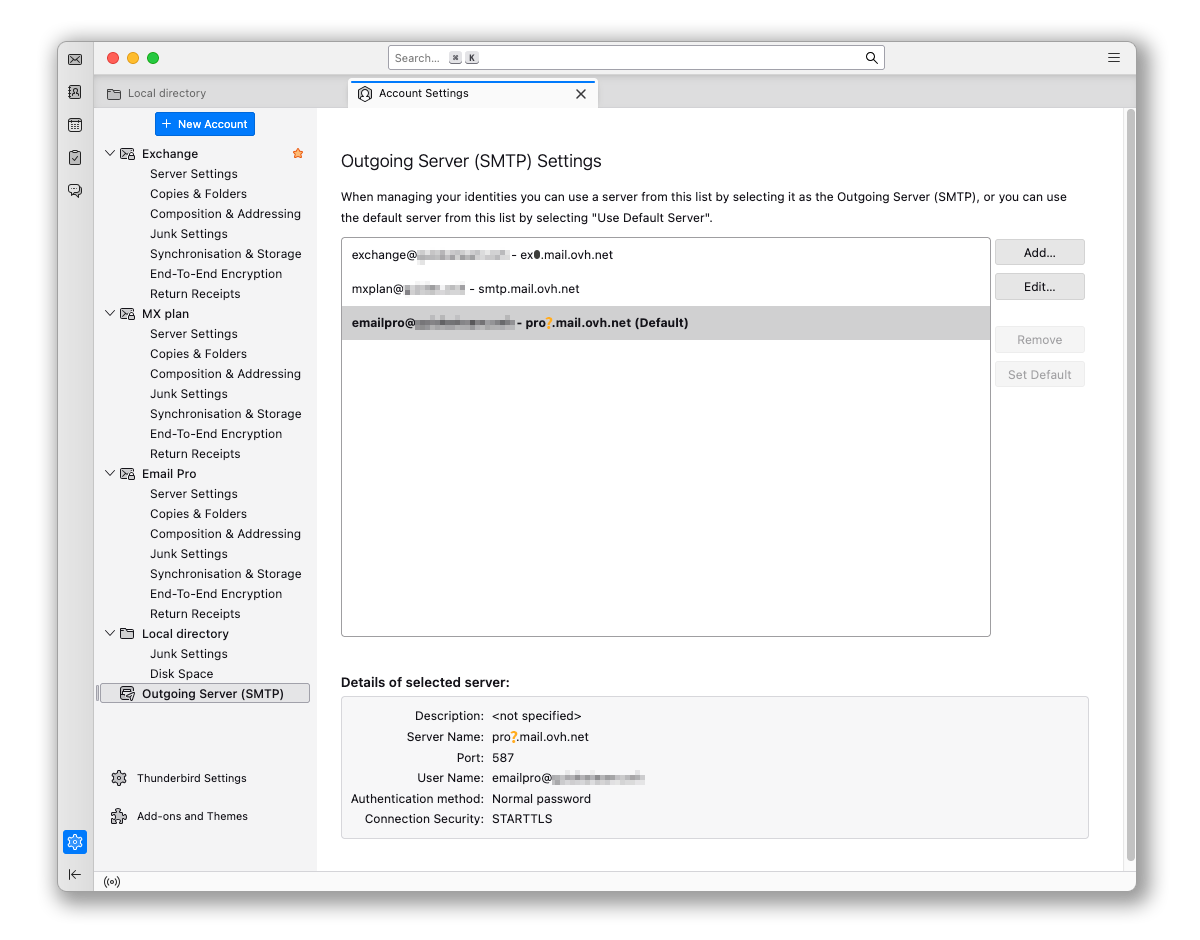Open the Tasks space icon
The width and height of the screenshot is (1200, 940).
coord(75,157)
